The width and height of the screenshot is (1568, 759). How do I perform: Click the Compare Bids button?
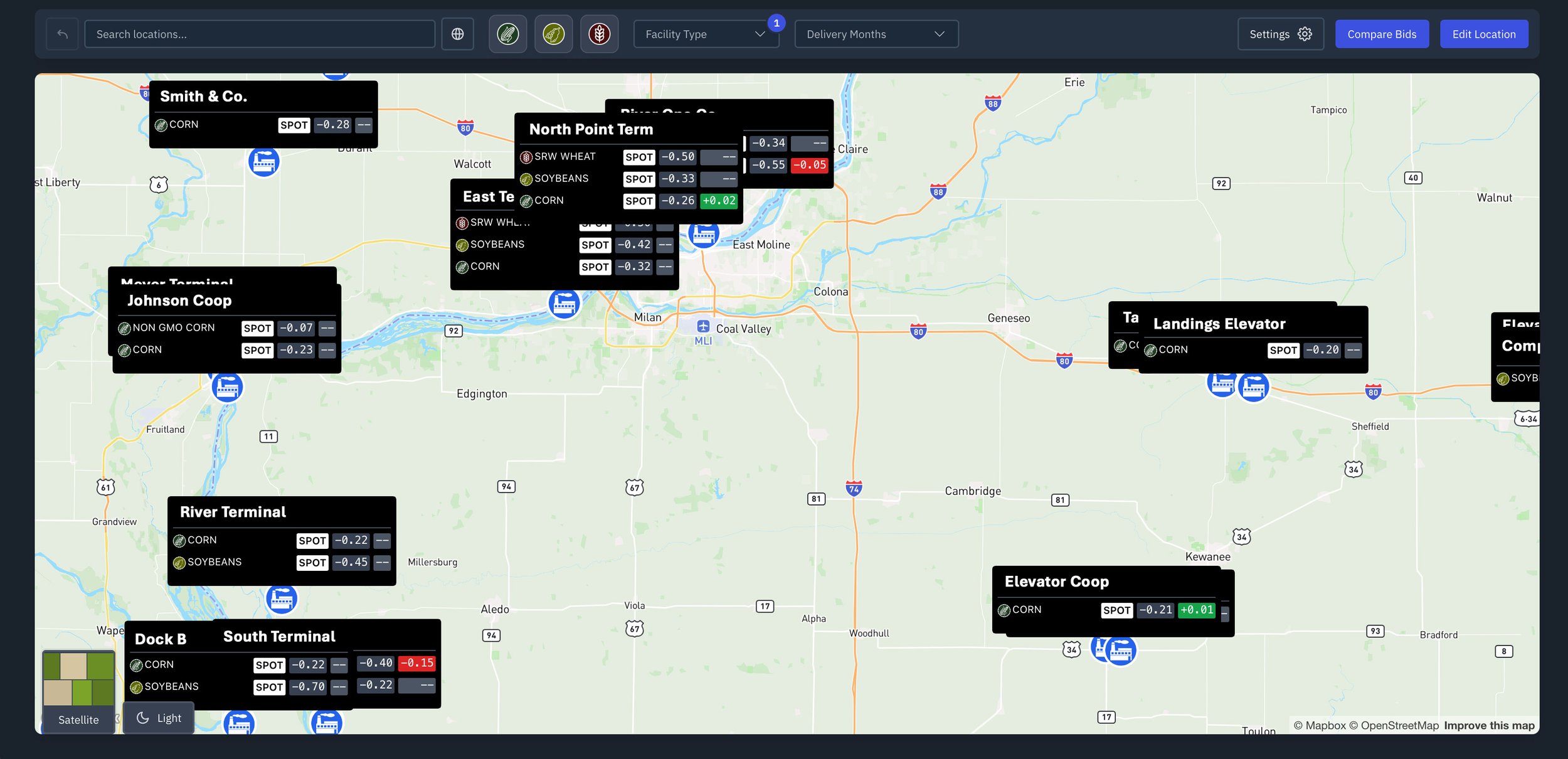[x=1382, y=34]
